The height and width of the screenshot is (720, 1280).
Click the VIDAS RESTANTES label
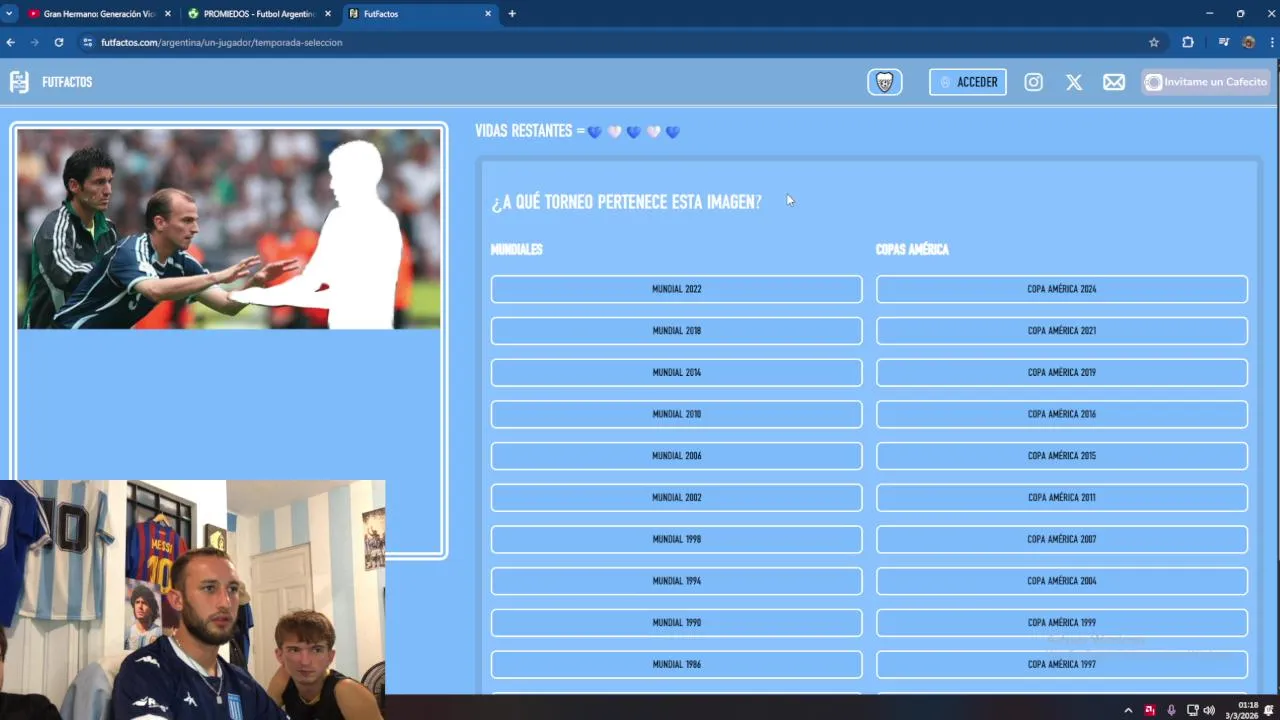tap(530, 131)
